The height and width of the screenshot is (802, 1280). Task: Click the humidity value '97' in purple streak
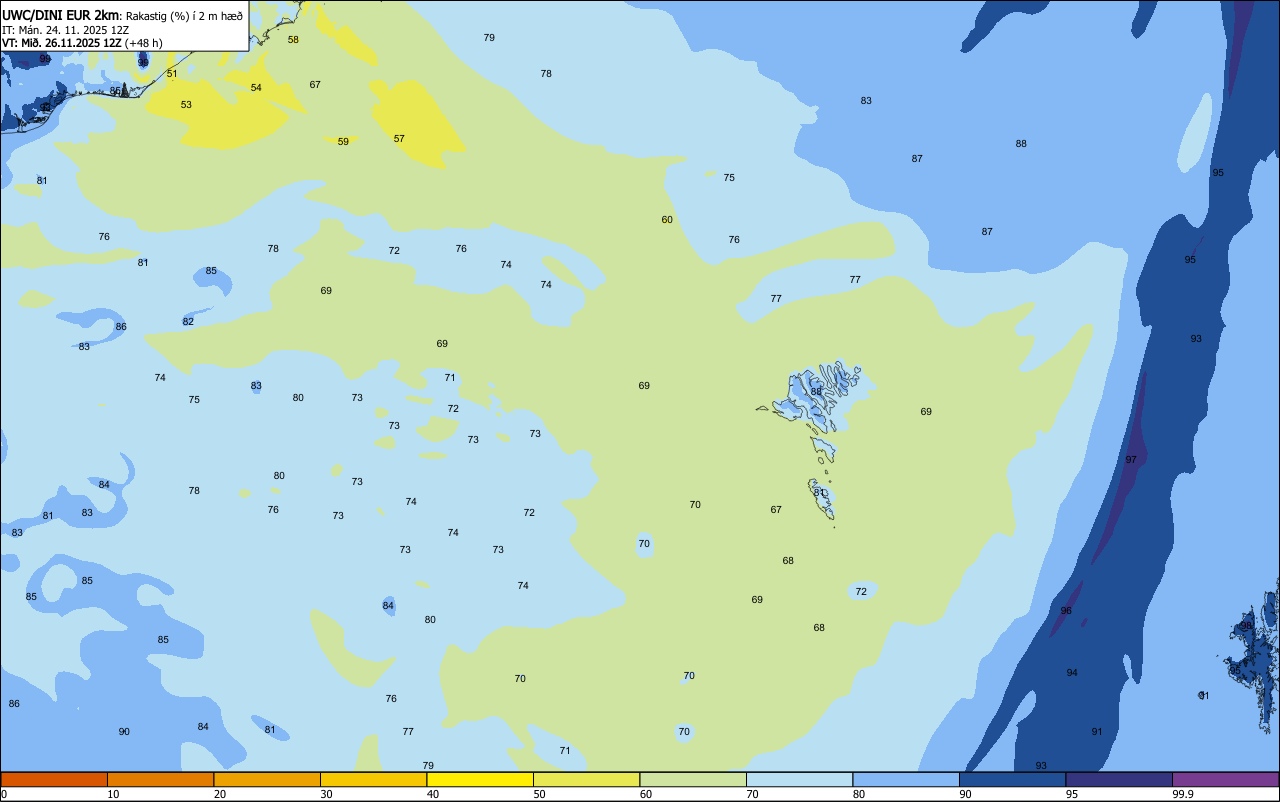[x=1131, y=460]
